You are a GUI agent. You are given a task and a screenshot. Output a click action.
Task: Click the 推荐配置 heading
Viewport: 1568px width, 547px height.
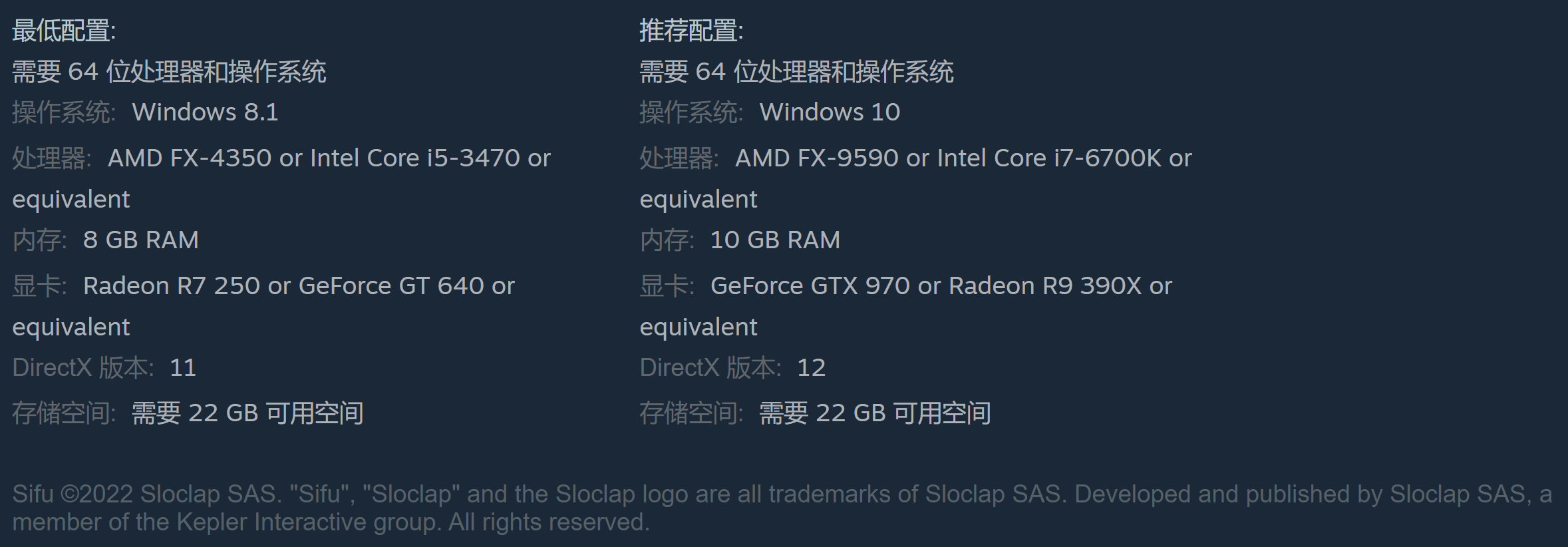click(x=691, y=31)
